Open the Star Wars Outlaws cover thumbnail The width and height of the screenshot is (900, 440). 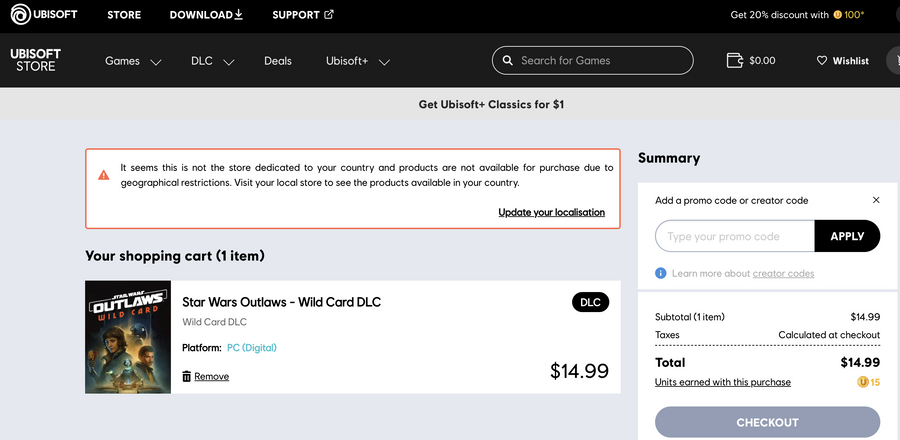coord(128,337)
